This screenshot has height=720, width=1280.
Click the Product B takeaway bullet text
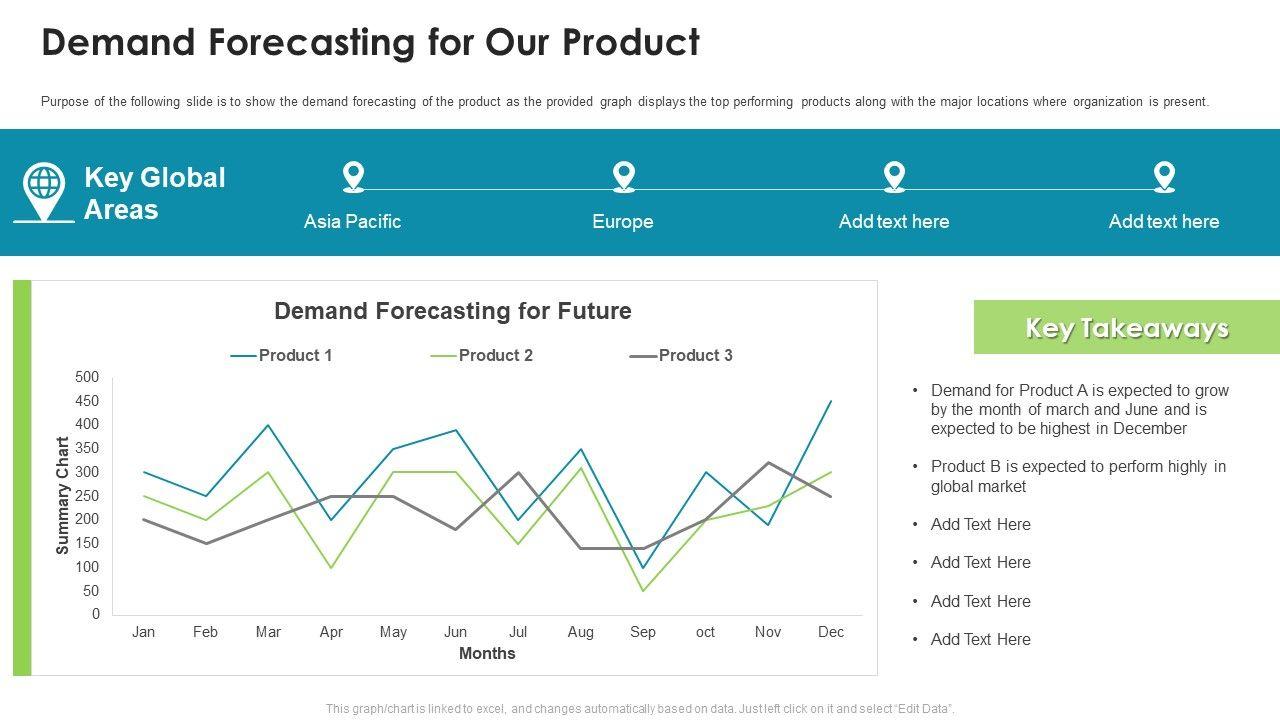click(x=1077, y=476)
